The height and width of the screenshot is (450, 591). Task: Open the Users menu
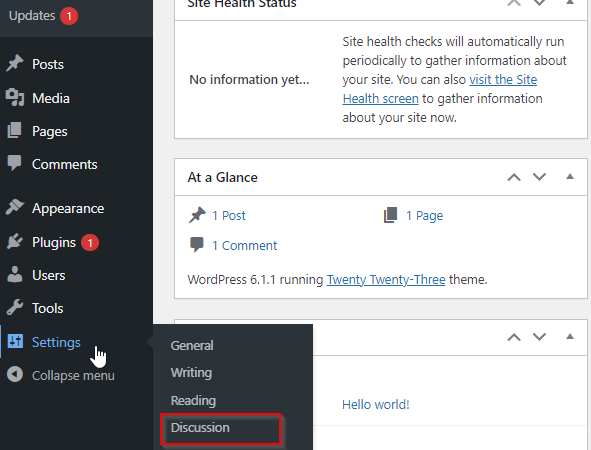(49, 275)
